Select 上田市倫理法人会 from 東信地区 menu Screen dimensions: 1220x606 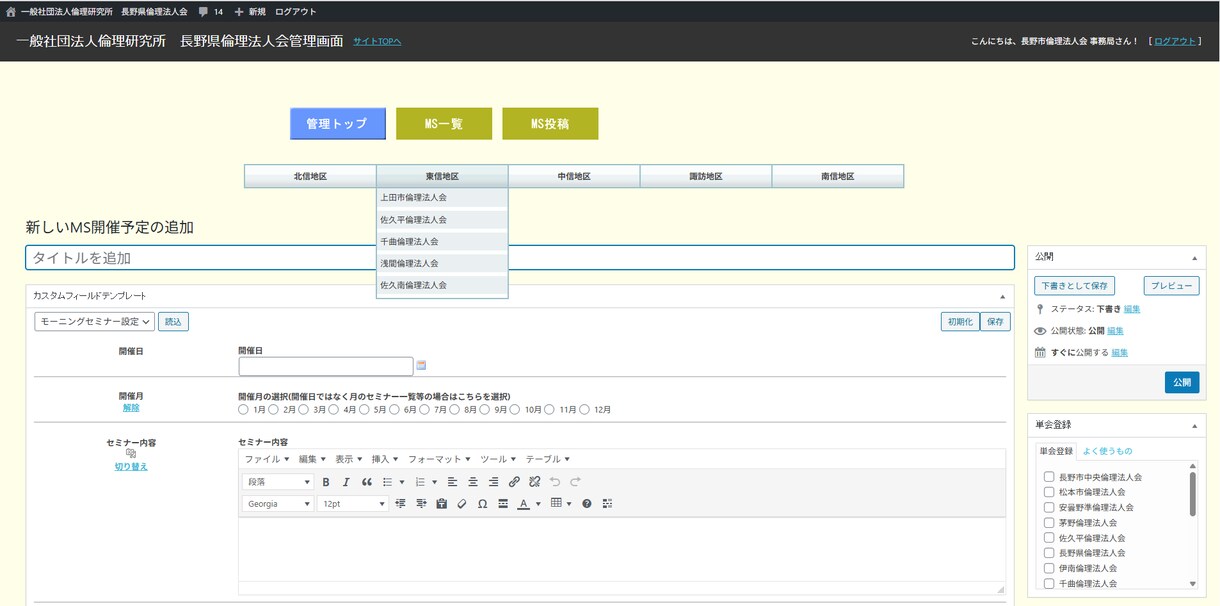[442, 198]
